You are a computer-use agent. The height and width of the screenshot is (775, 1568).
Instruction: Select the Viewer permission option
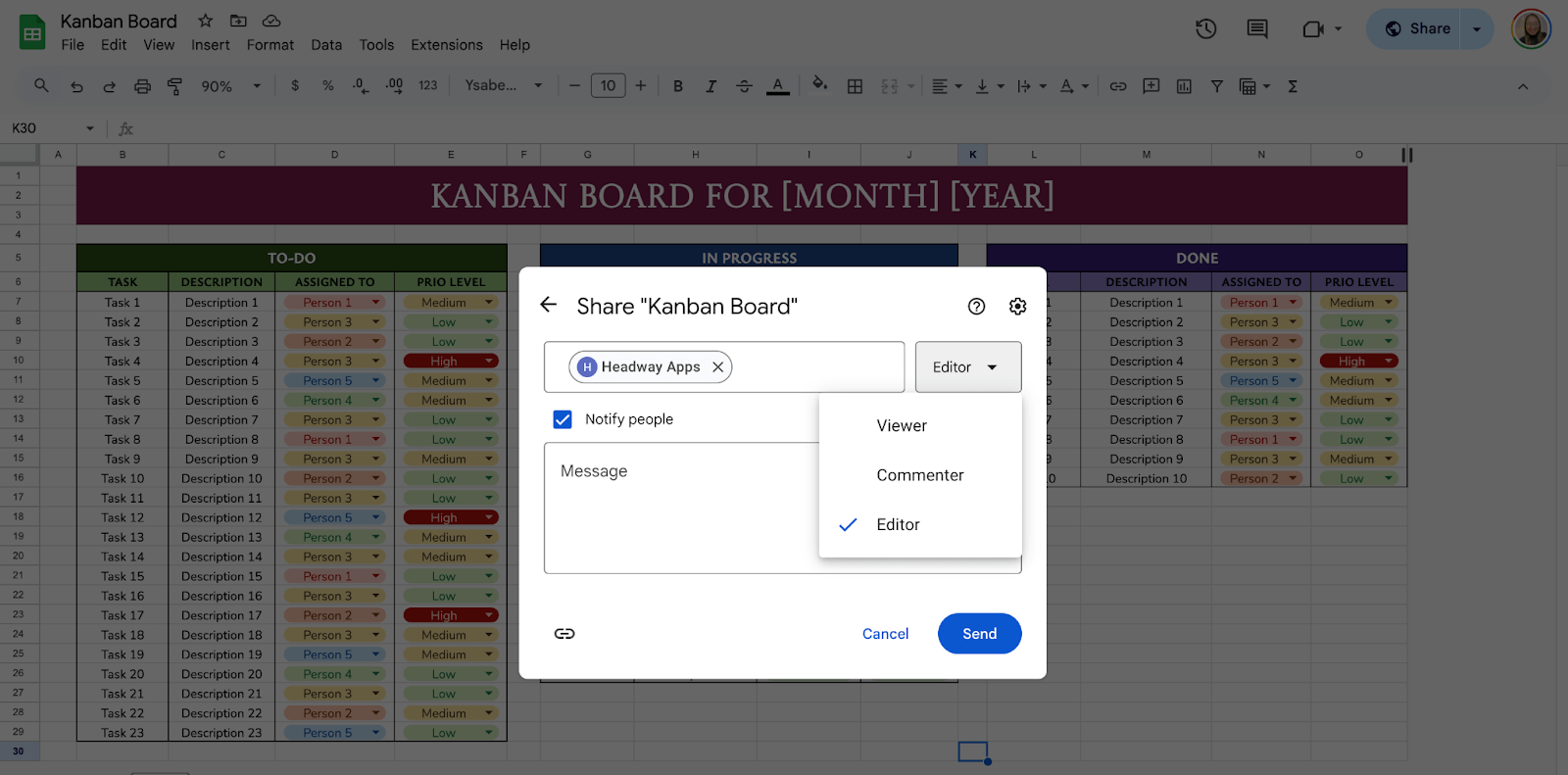pos(901,426)
